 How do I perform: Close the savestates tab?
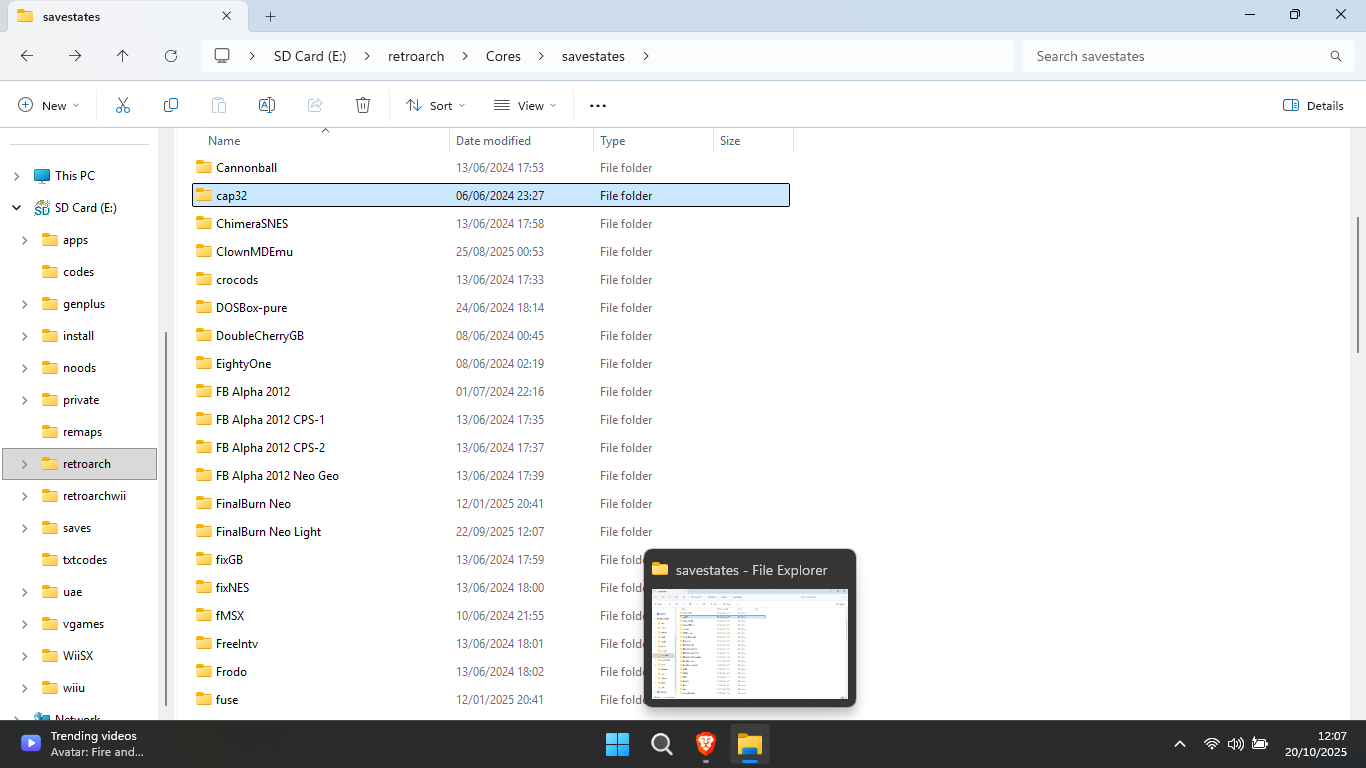tap(227, 16)
